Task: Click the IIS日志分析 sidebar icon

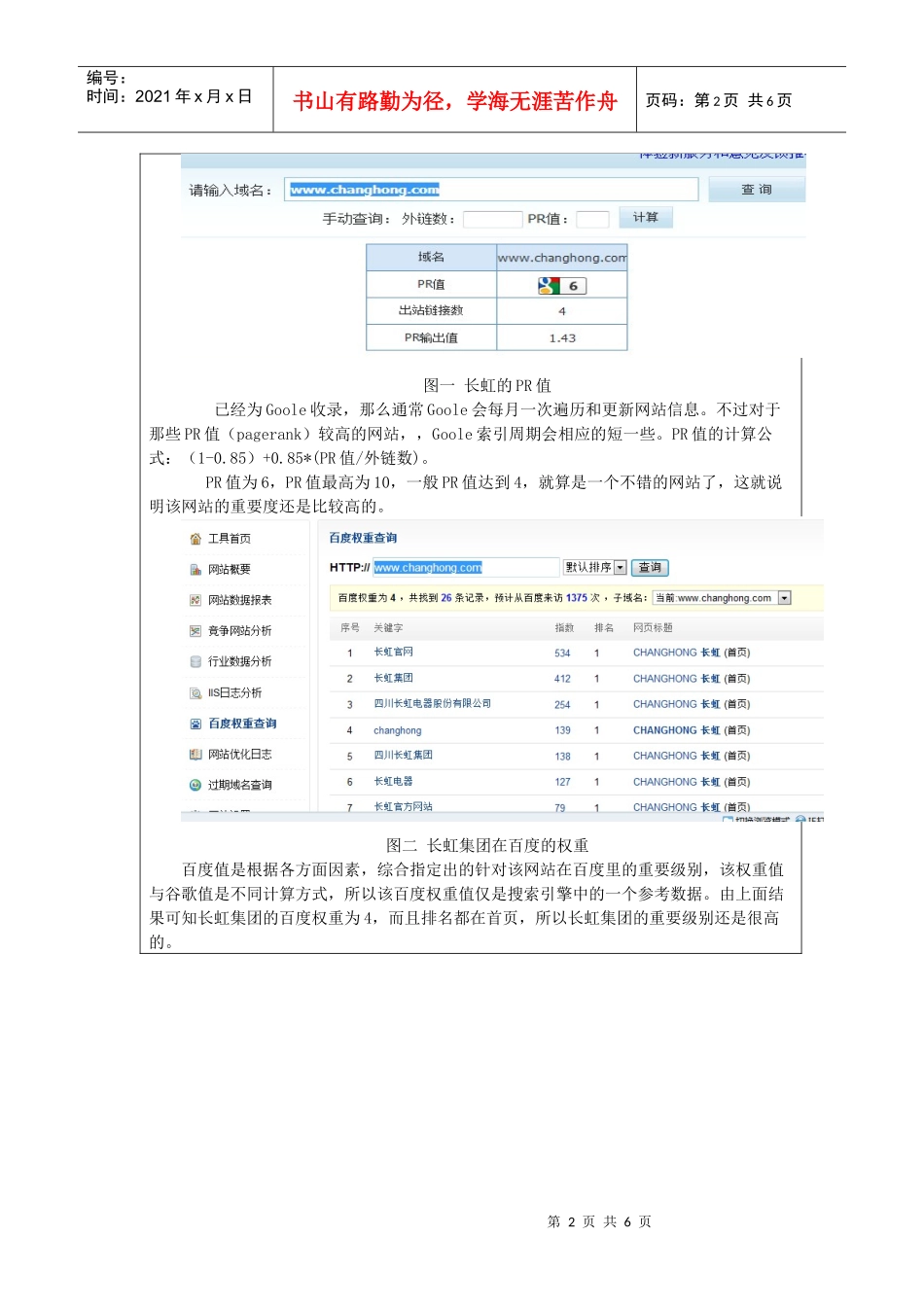Action: [195, 693]
